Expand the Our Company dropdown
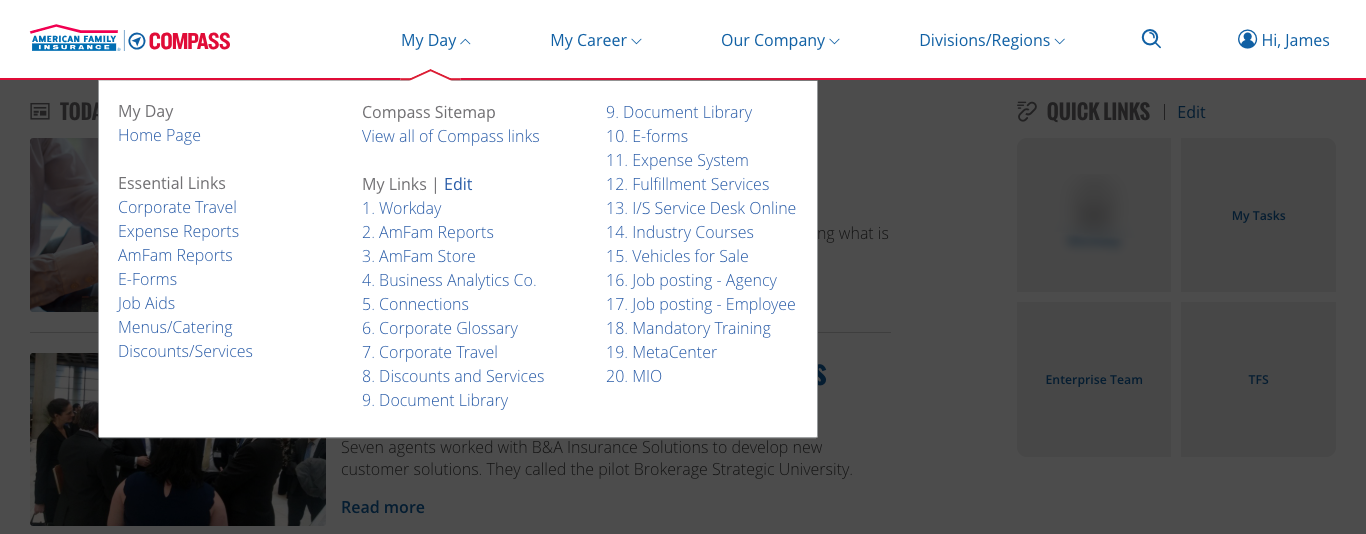The height and width of the screenshot is (534, 1366). point(780,40)
